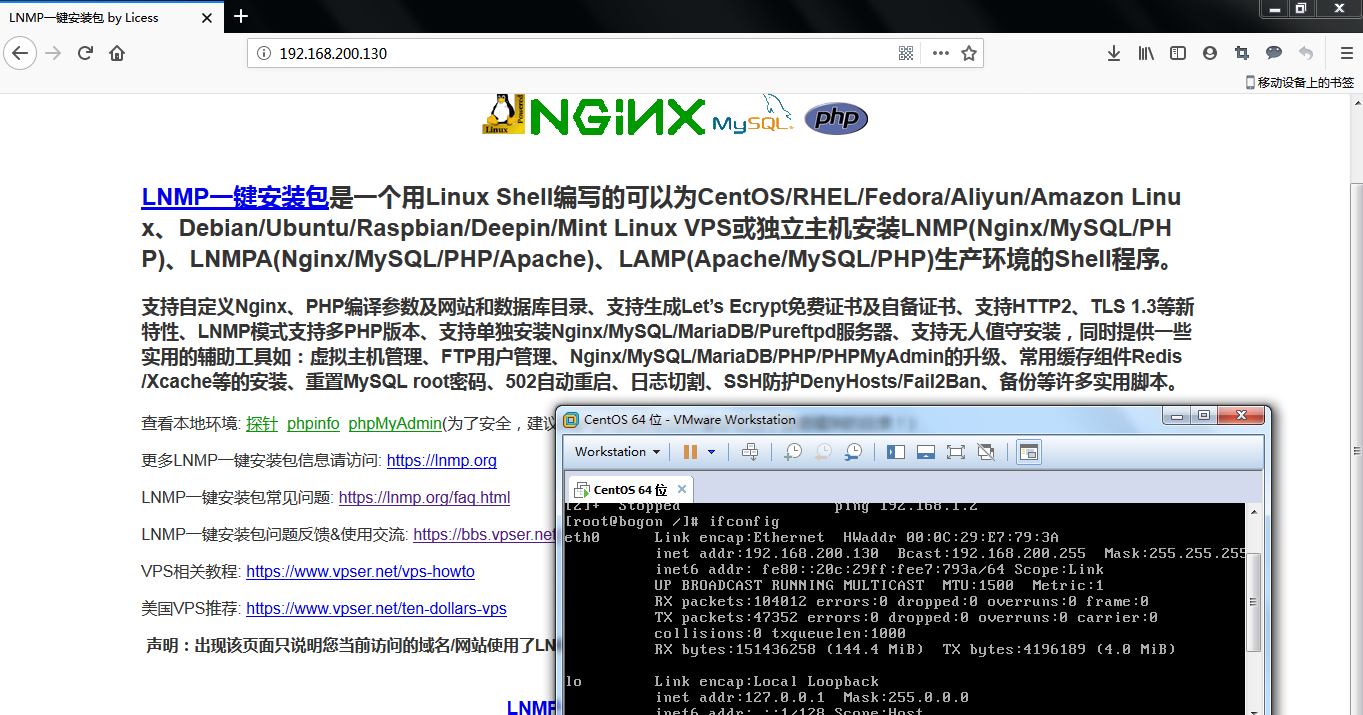Click the MySQL logo image
The width and height of the screenshot is (1363, 715).
tap(753, 116)
